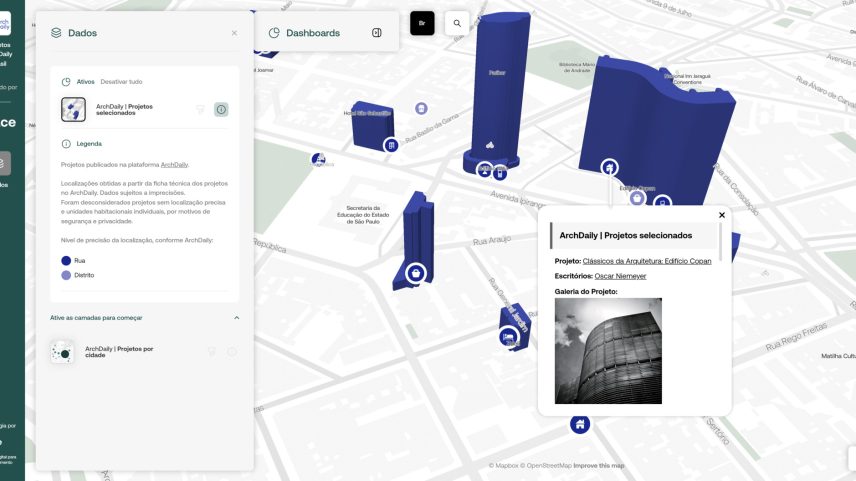
Task: Open Projetos selecionados layer thumbnail
Action: [x=73, y=109]
